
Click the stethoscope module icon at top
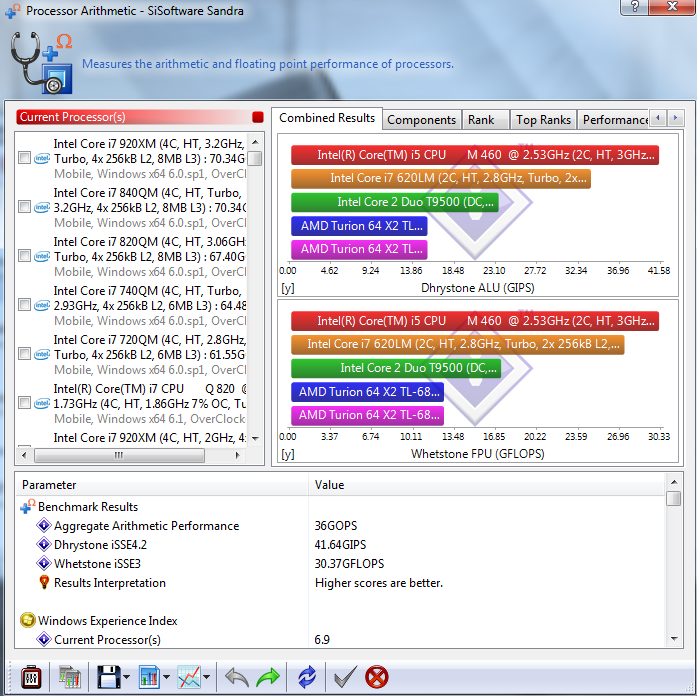tap(41, 63)
